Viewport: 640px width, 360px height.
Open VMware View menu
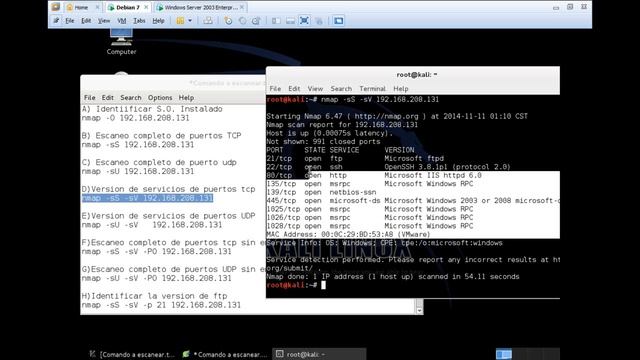point(104,20)
